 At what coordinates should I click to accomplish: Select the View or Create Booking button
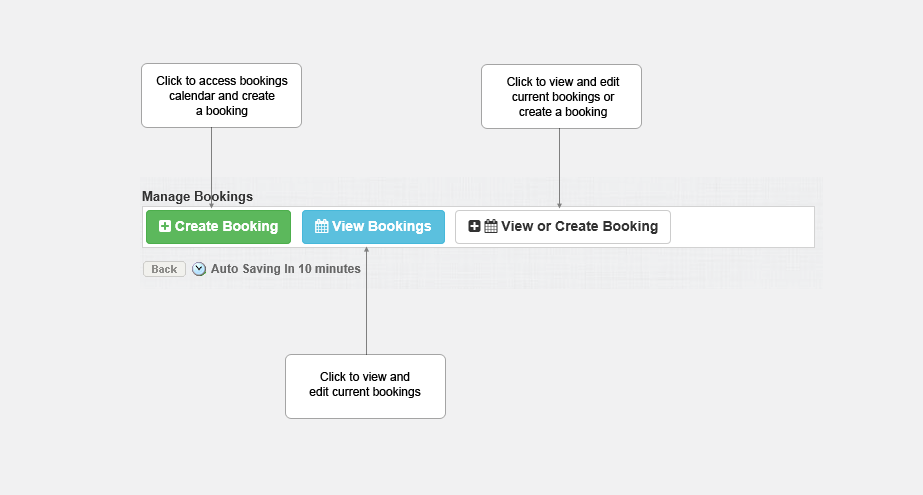(x=563, y=227)
